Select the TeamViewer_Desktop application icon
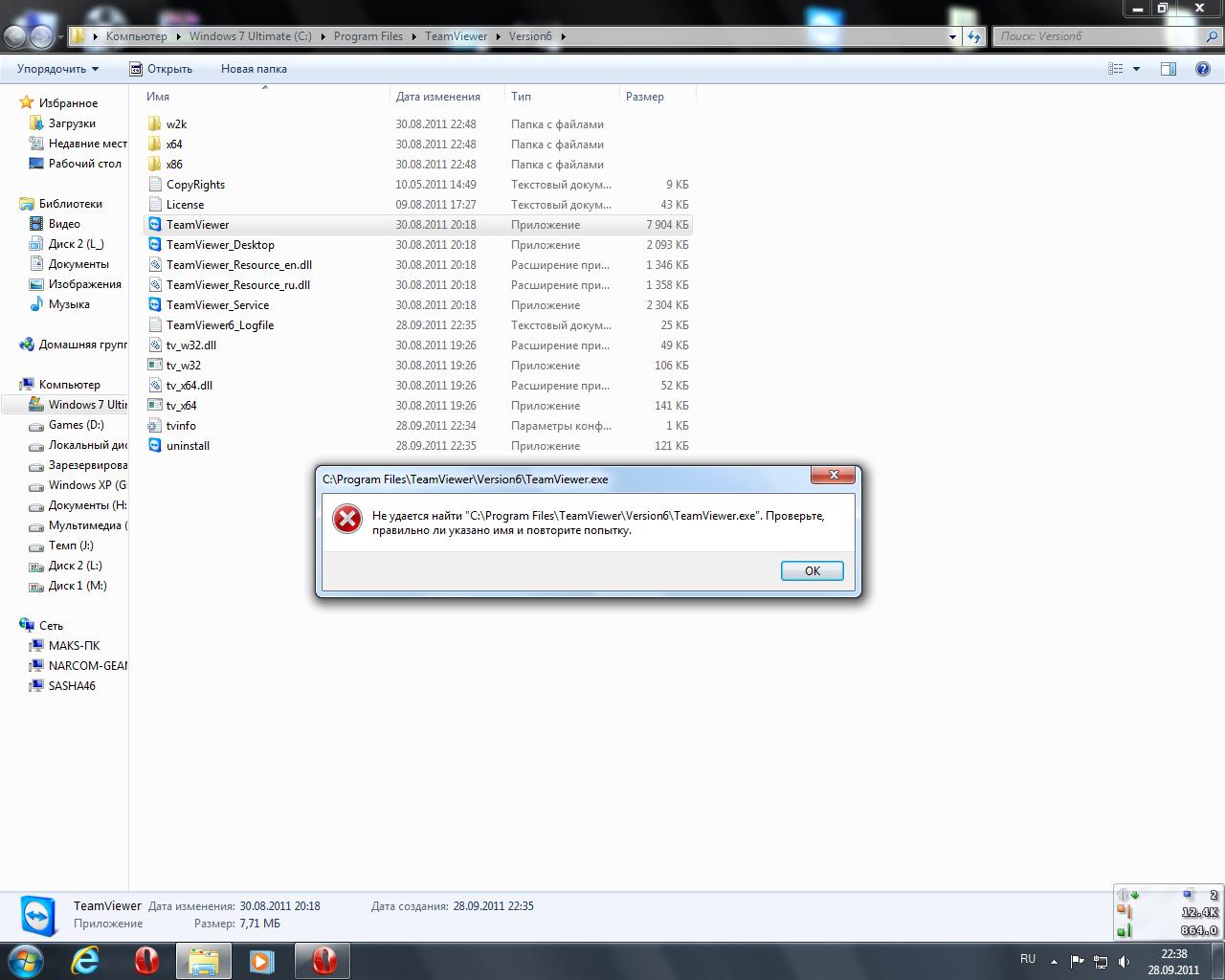 pyautogui.click(x=155, y=245)
